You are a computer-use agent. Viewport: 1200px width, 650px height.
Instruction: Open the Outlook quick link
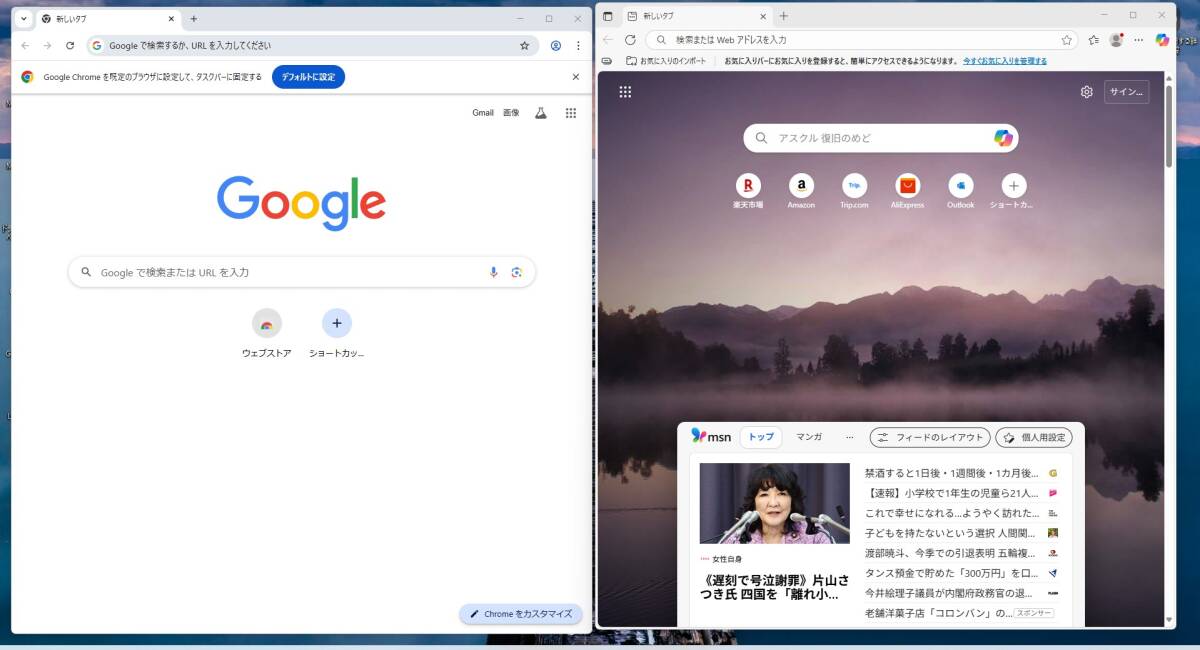[961, 191]
